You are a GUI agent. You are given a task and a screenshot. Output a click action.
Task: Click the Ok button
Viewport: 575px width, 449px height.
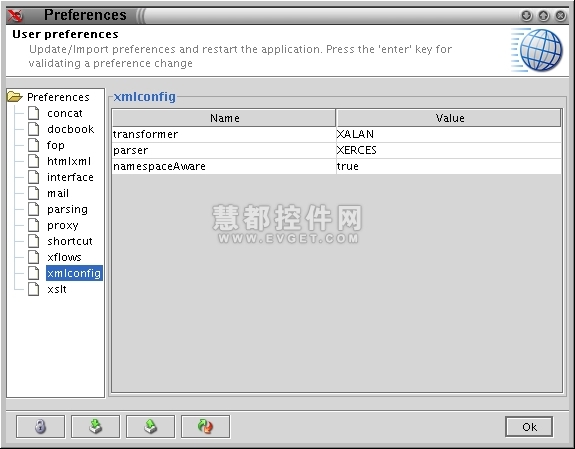tap(529, 427)
